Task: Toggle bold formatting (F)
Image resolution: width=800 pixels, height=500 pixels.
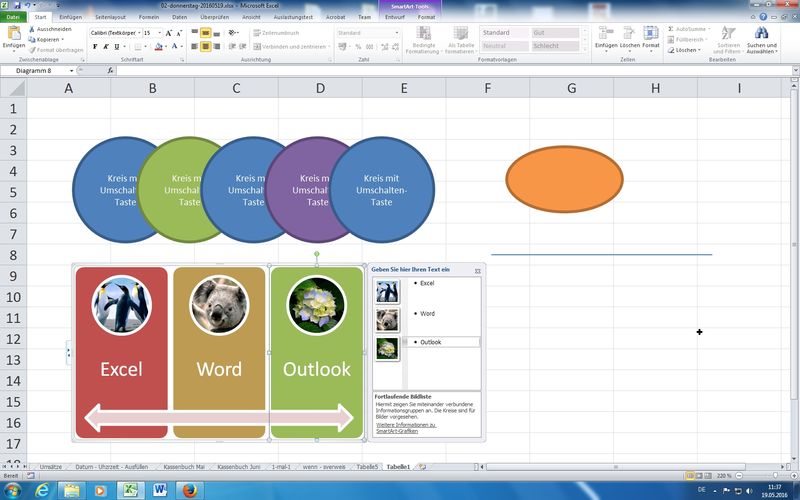Action: [94, 46]
